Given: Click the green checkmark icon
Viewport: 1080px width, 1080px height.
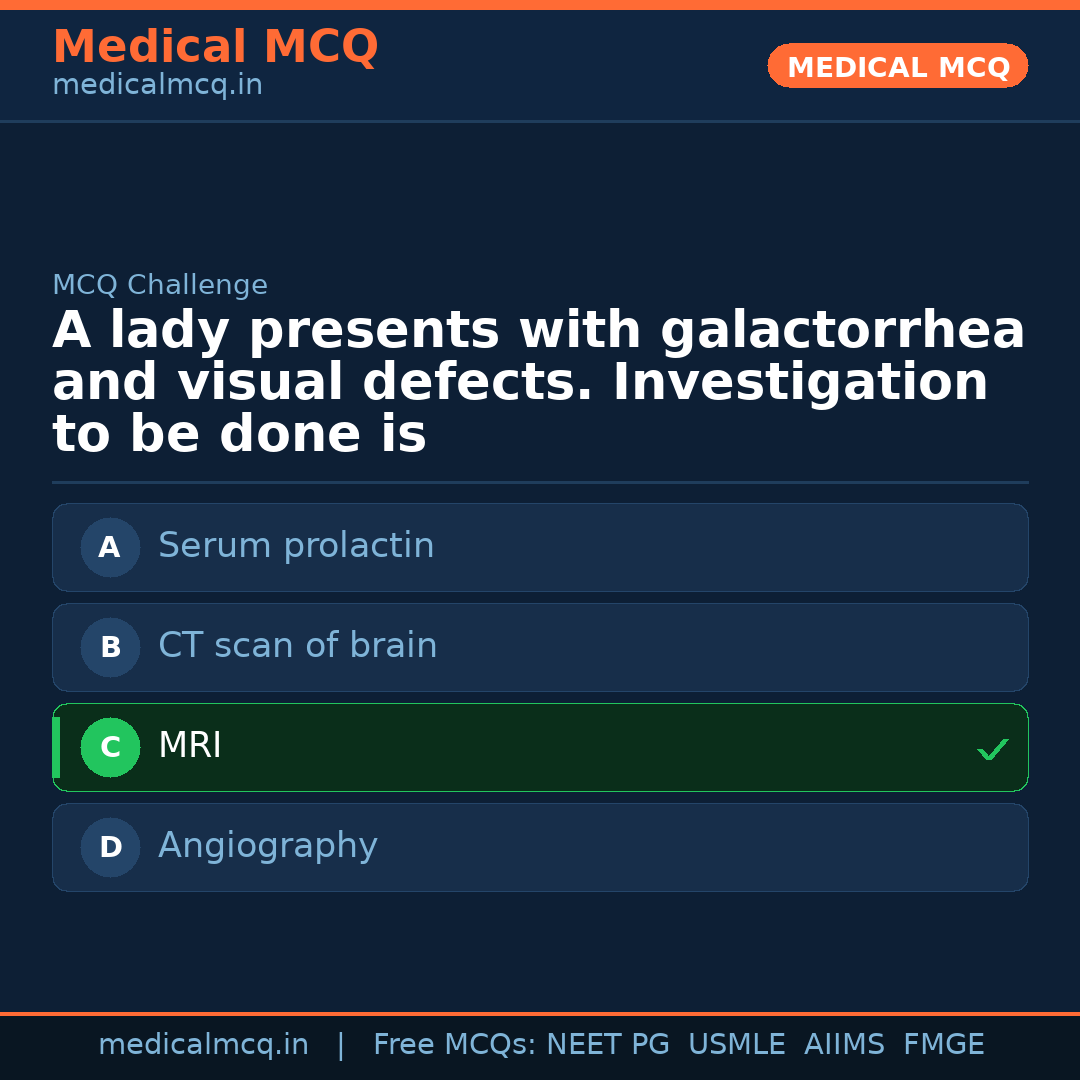Looking at the screenshot, I should point(992,749).
